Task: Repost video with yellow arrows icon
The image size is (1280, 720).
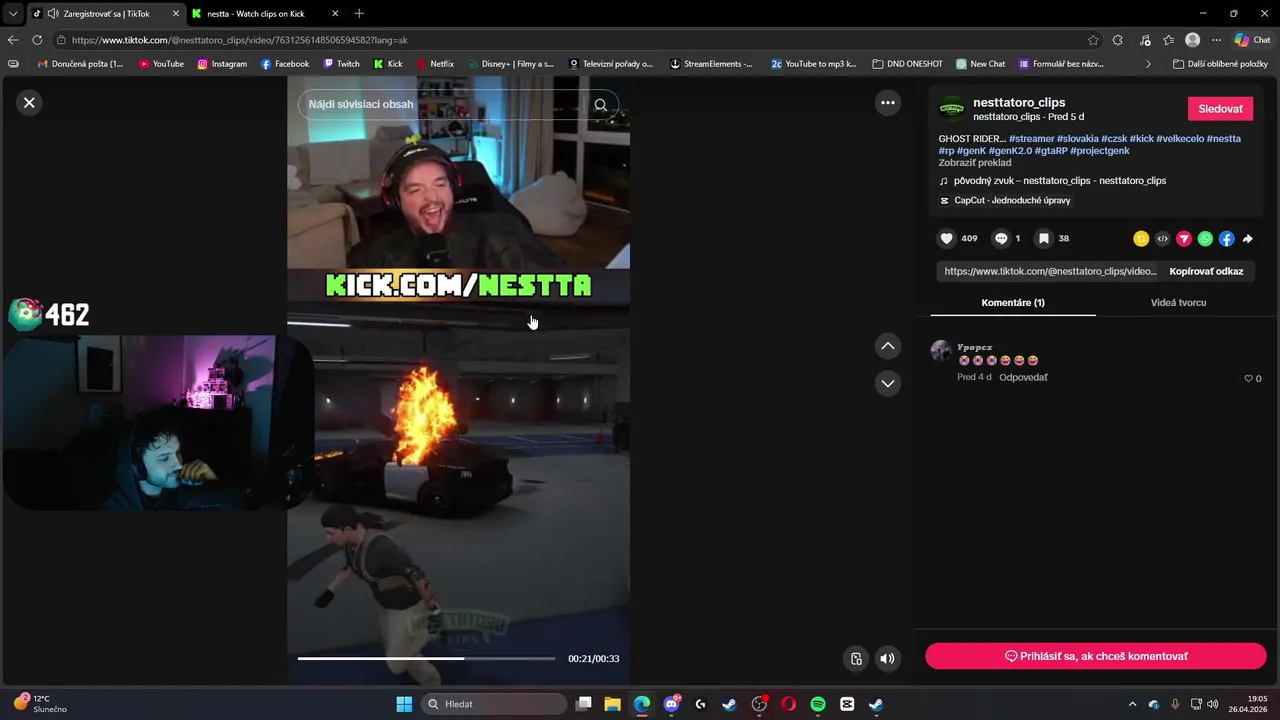Action: (1141, 239)
